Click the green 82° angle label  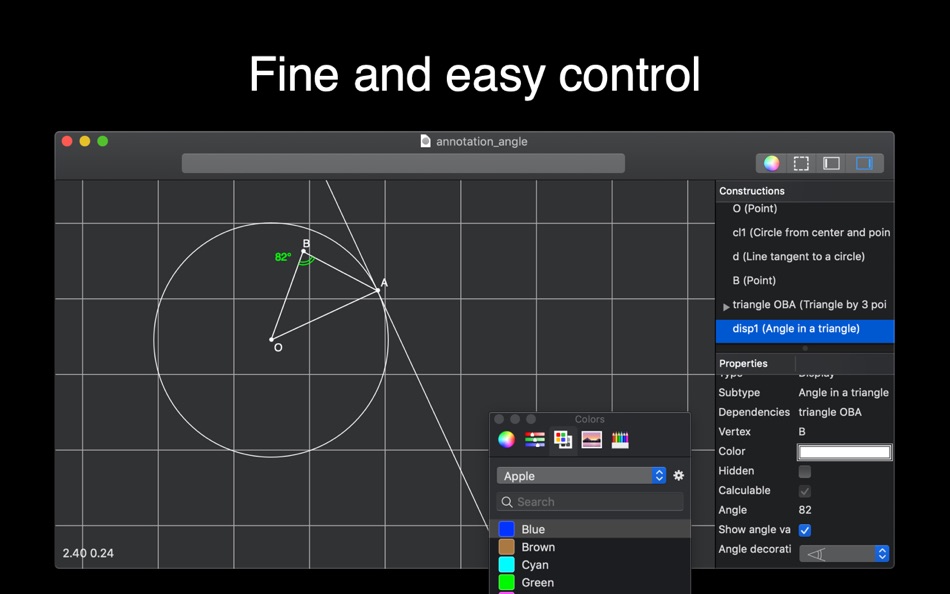pos(282,257)
